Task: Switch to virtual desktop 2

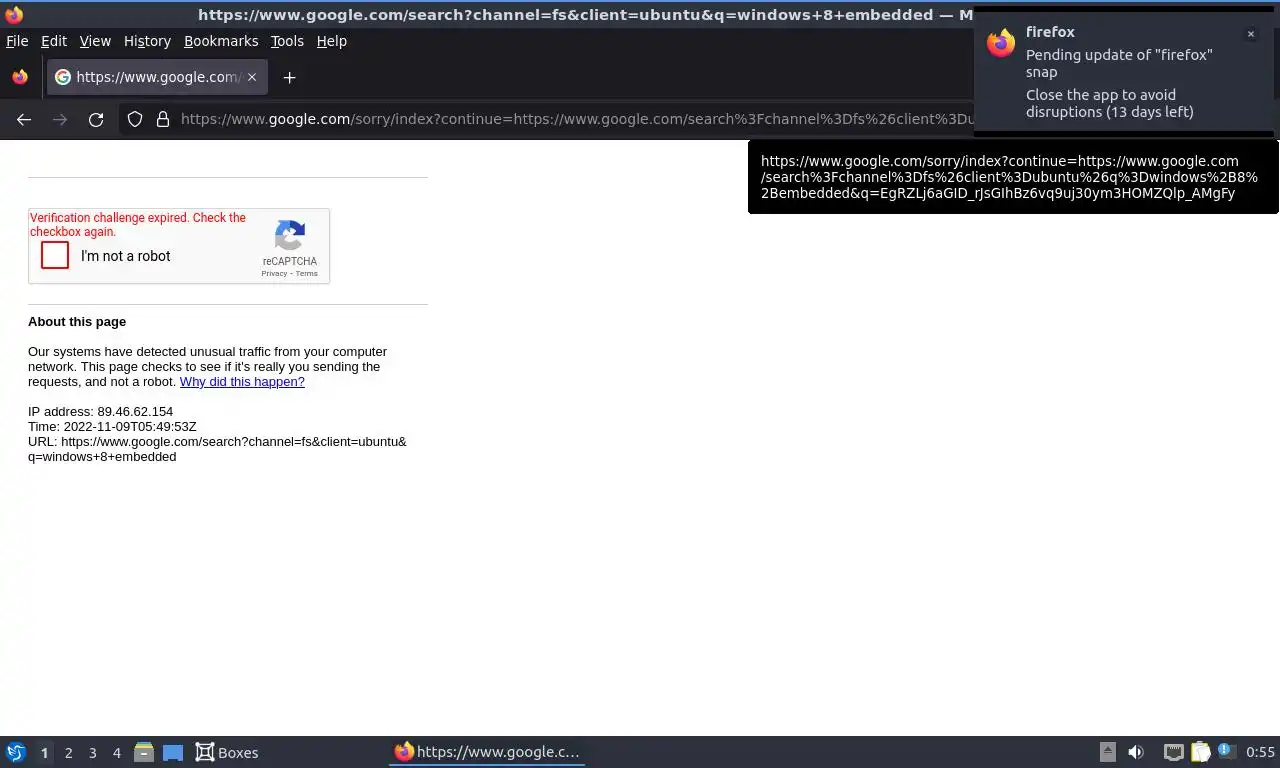Action: (x=68, y=753)
